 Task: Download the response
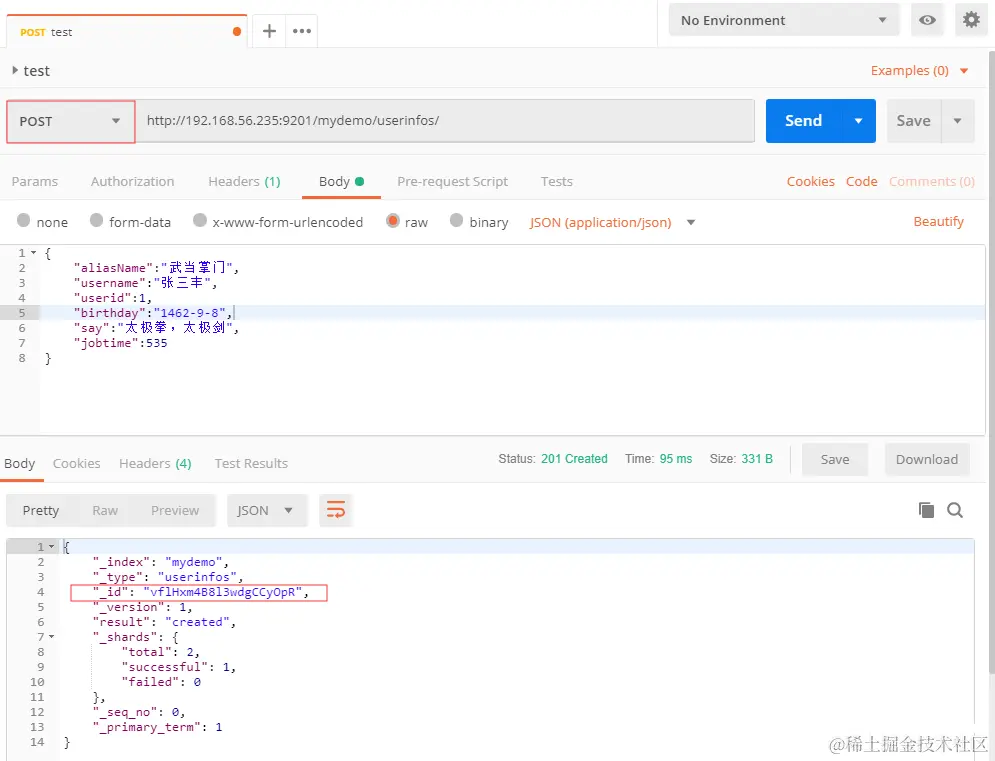[926, 460]
